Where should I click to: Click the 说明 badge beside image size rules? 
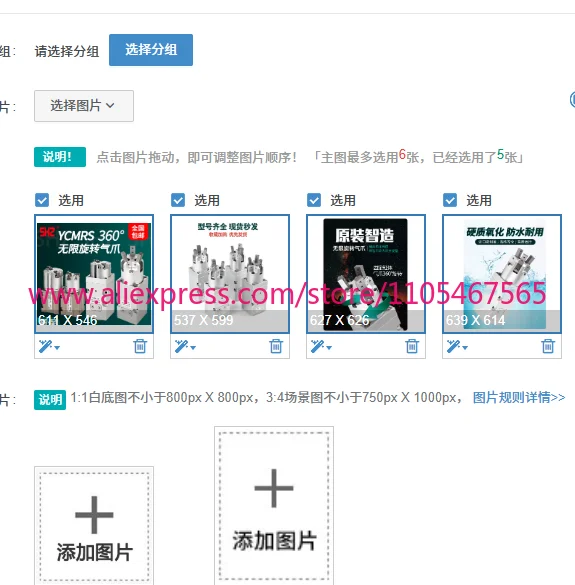coord(50,400)
